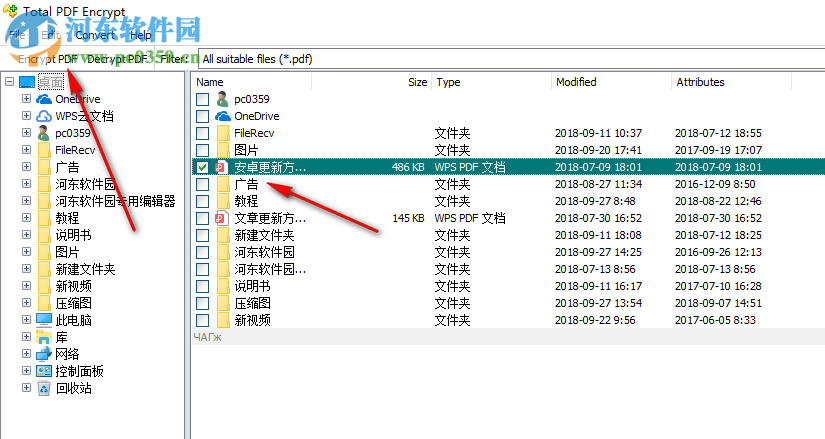Click the FileRecv folder icon in file list
Screen dimensions: 825x439
pyautogui.click(x=223, y=133)
